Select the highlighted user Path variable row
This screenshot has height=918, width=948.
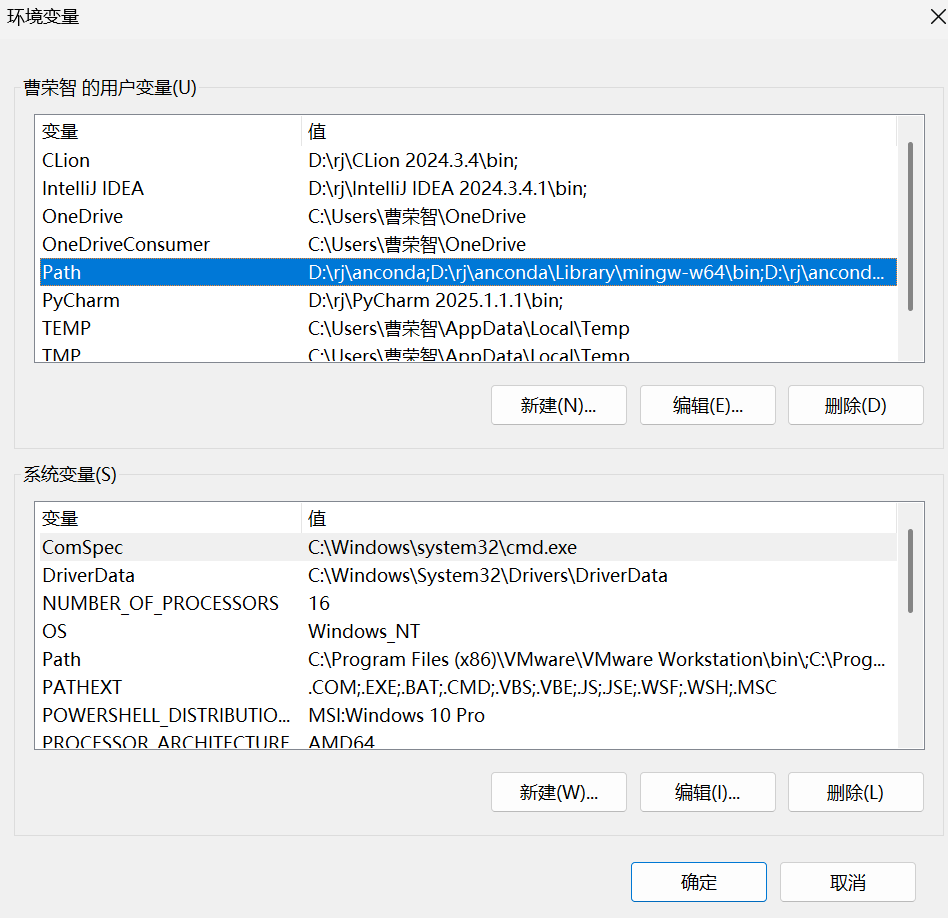point(469,272)
